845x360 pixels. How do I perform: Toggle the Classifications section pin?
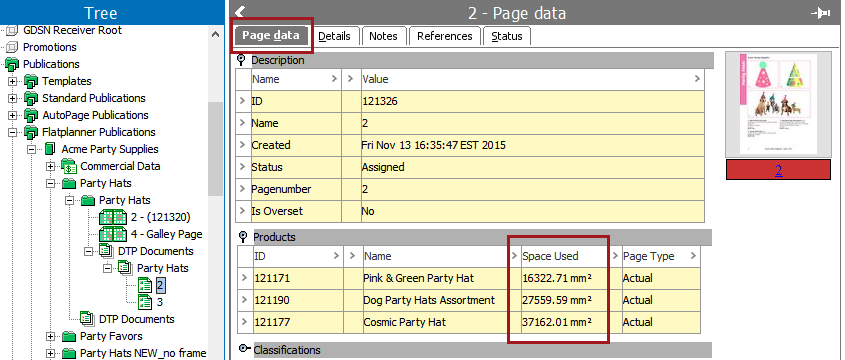coord(244,350)
